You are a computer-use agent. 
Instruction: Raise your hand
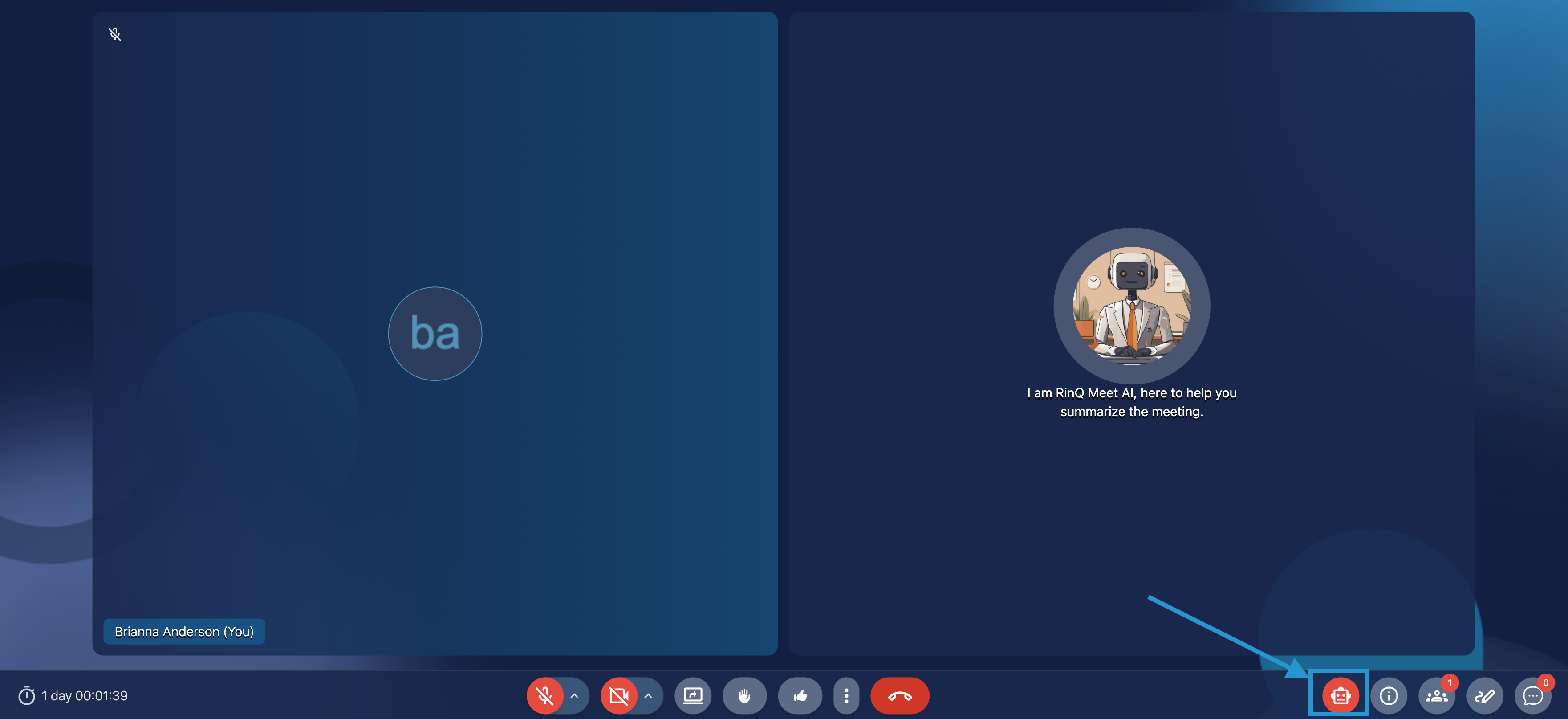[x=744, y=696]
